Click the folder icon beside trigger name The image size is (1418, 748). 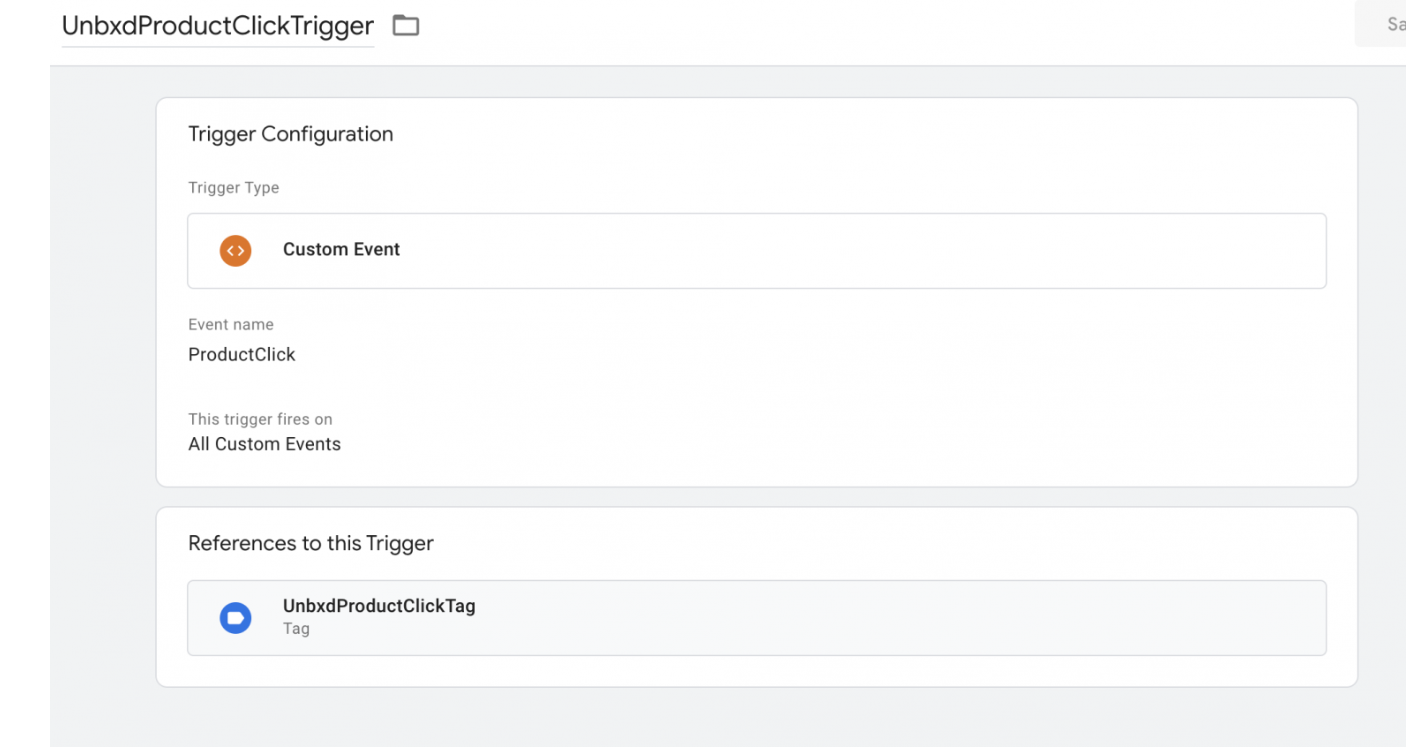pos(405,25)
